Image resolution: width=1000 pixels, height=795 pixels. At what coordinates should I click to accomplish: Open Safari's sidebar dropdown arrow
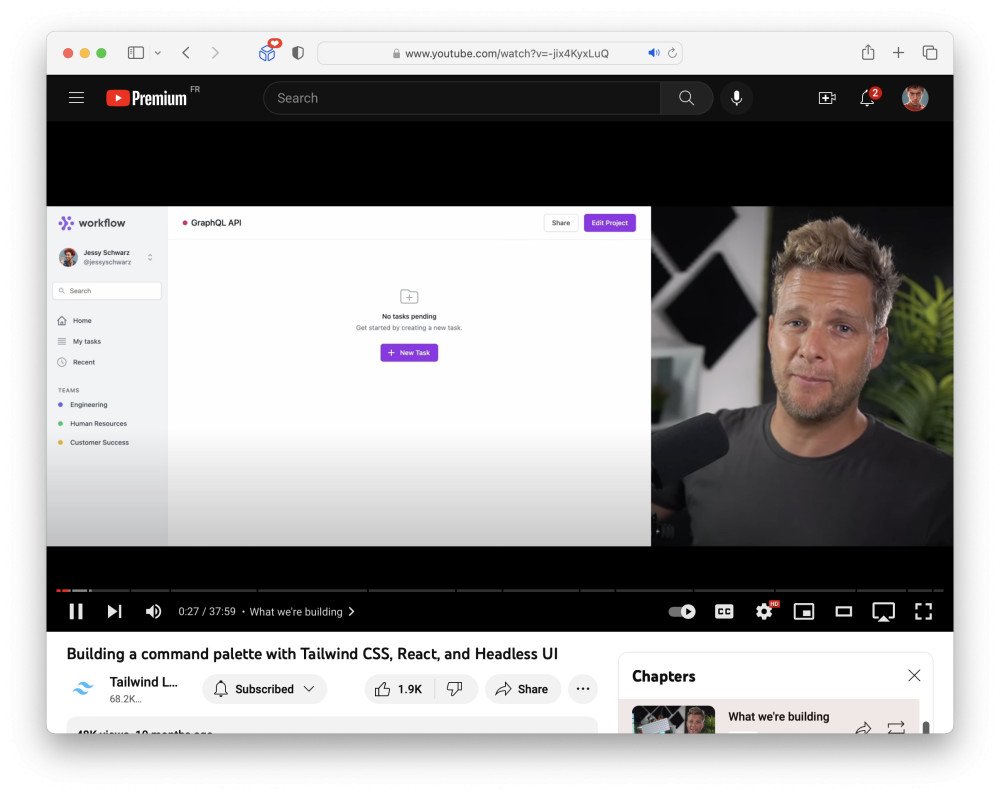coord(157,52)
